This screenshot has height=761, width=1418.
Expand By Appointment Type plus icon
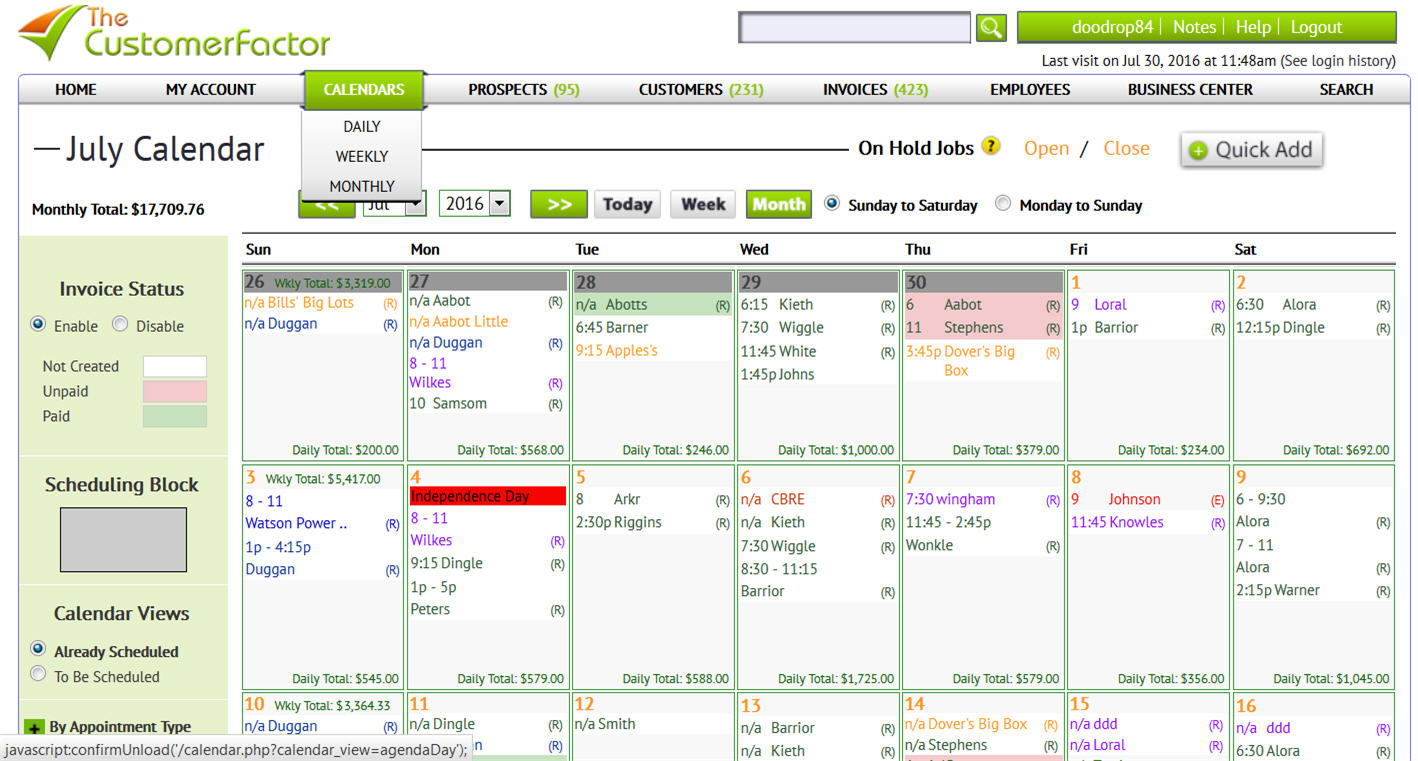[x=34, y=728]
